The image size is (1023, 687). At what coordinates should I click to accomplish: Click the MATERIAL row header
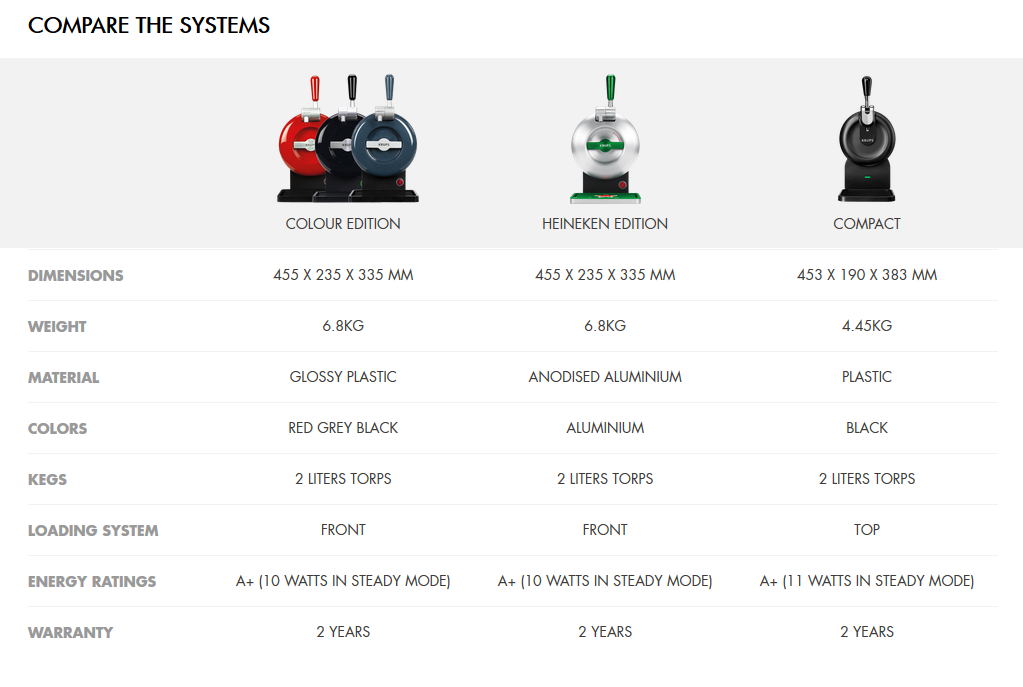pyautogui.click(x=64, y=377)
